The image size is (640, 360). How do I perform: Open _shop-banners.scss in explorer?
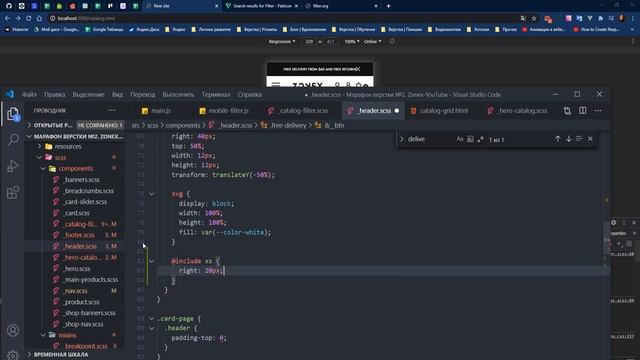[x=89, y=313]
